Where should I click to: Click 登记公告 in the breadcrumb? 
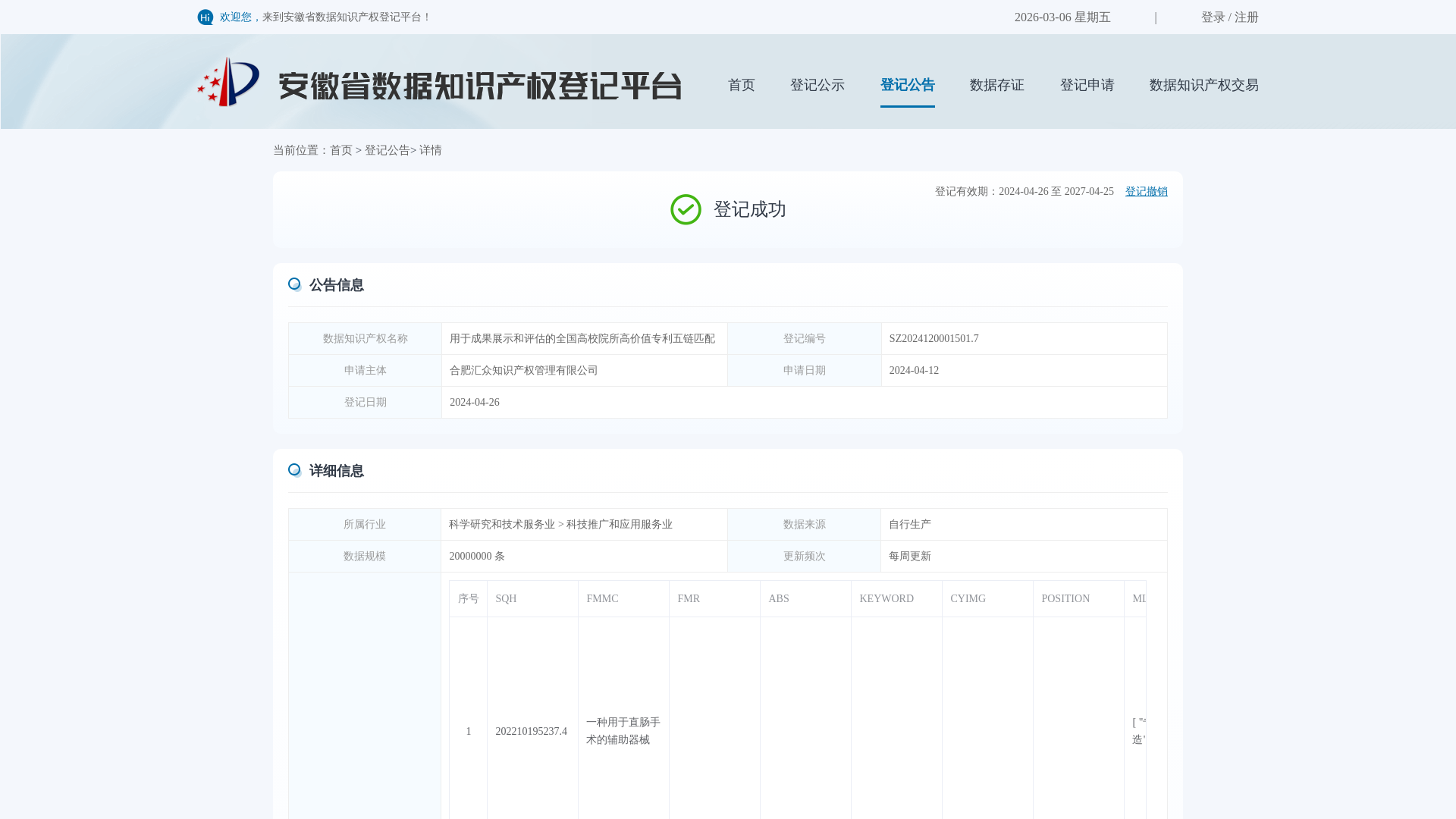coord(388,150)
